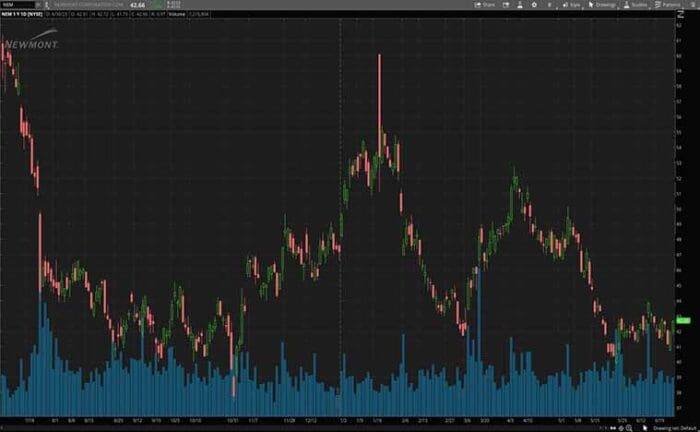700x432 pixels.
Task: Click the pan icon beside the zoom magnifier
Action: tap(621, 428)
